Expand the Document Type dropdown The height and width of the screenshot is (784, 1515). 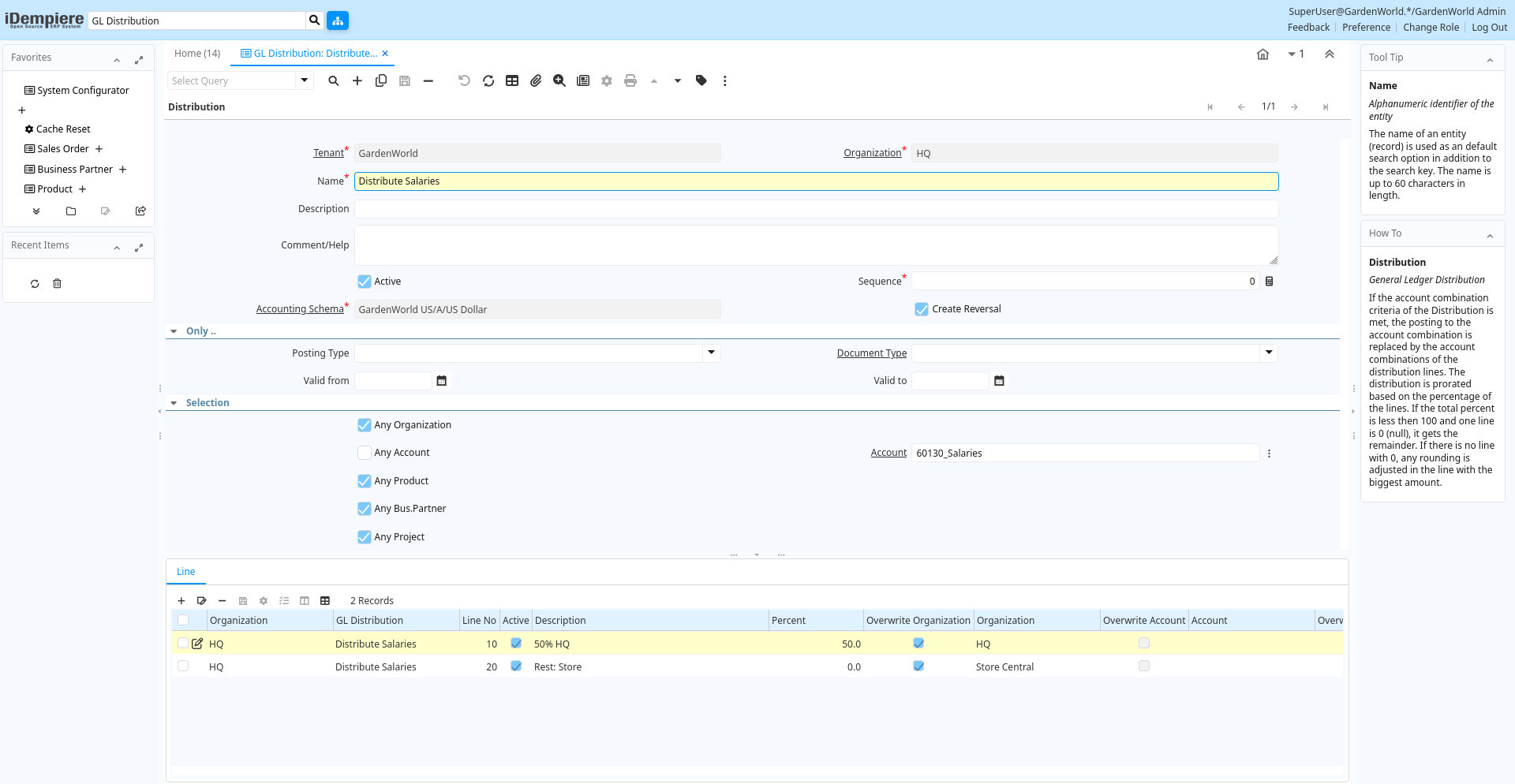click(x=1269, y=353)
